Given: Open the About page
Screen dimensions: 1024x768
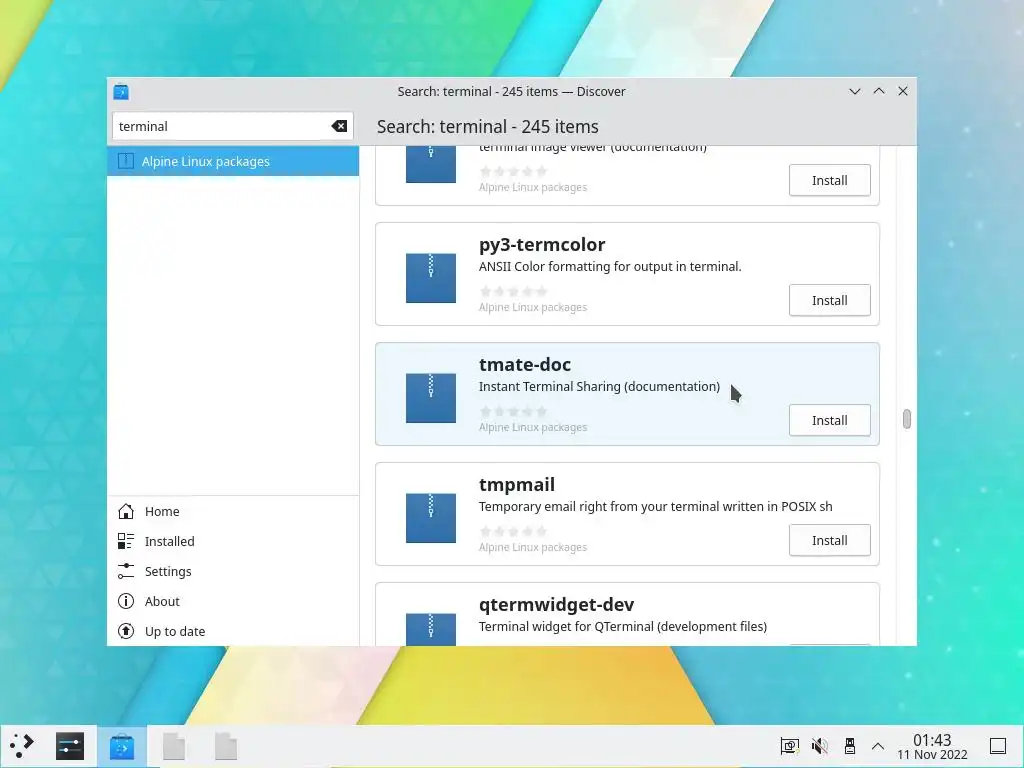Looking at the screenshot, I should [233, 601].
